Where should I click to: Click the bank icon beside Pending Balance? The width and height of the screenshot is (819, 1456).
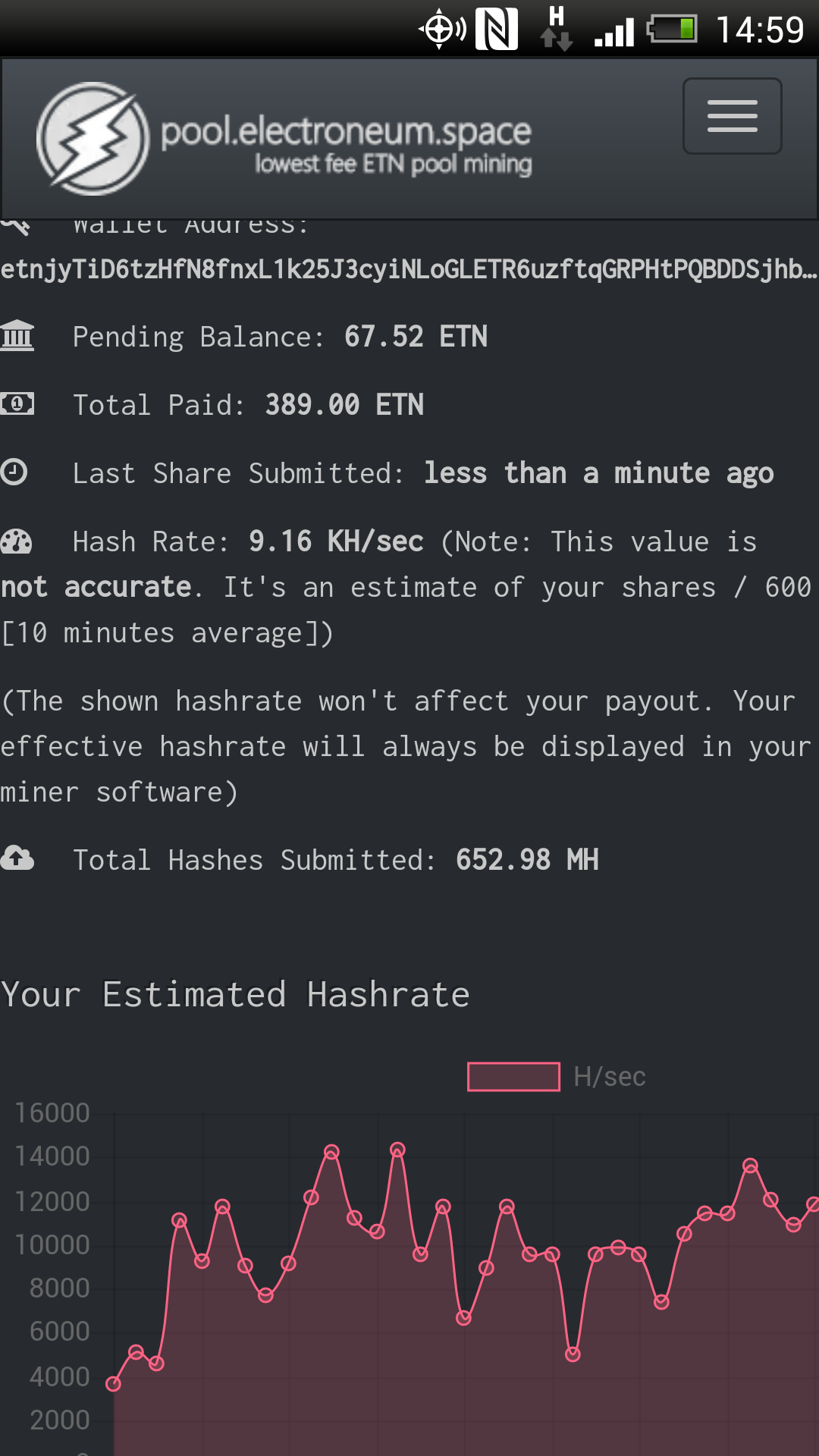17,335
